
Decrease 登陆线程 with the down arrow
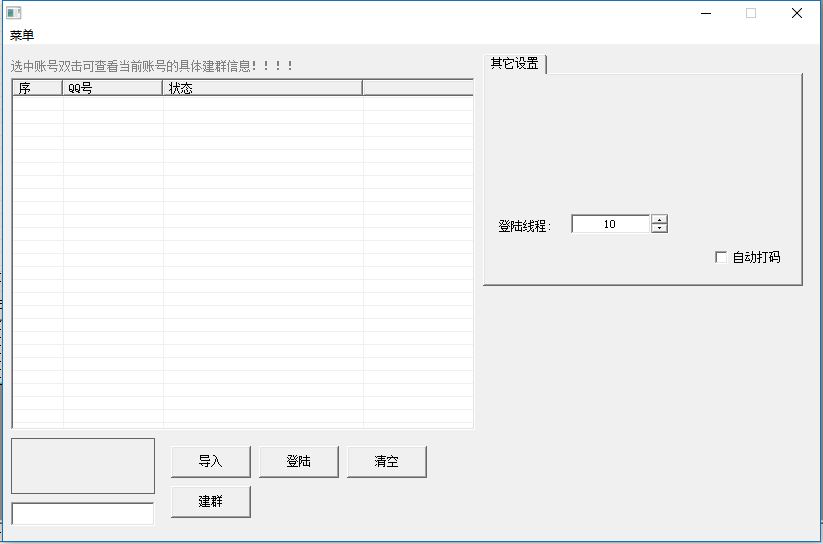[659, 228]
